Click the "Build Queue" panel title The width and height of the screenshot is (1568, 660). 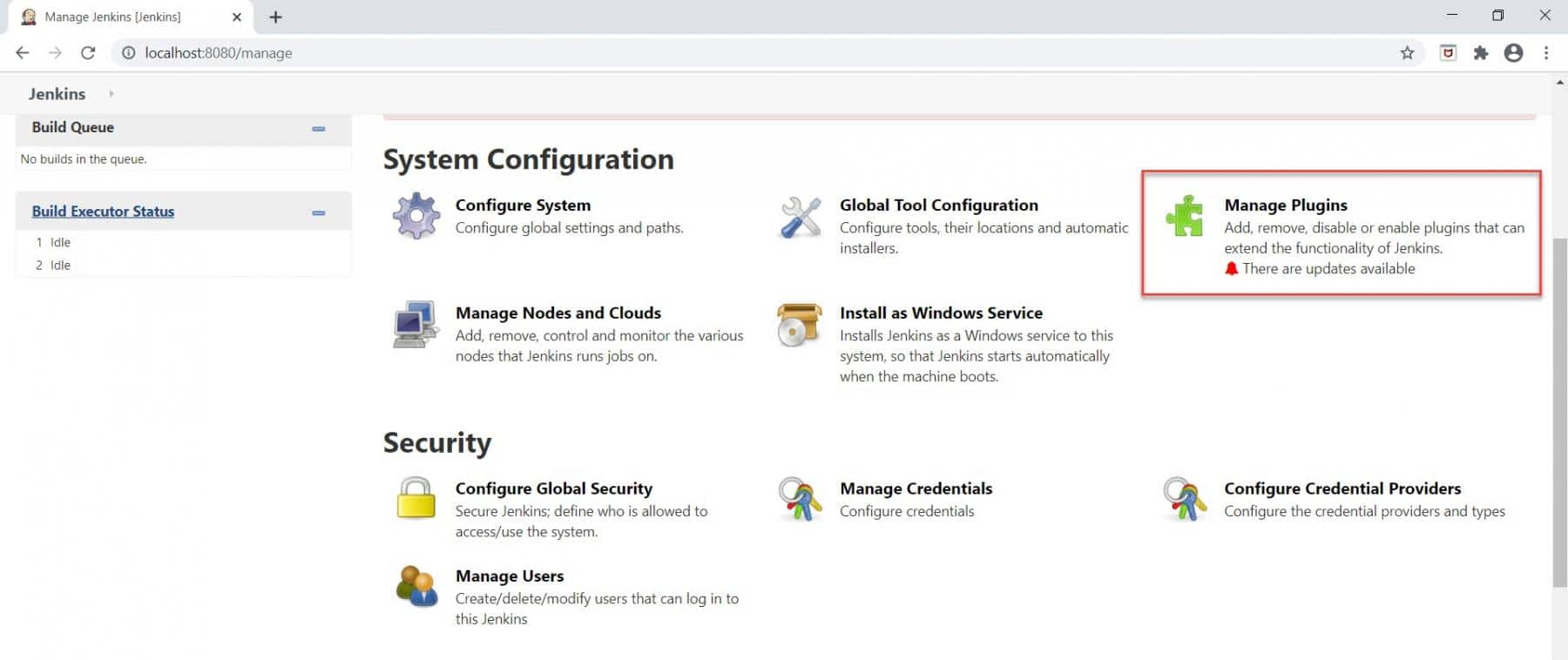click(x=73, y=127)
